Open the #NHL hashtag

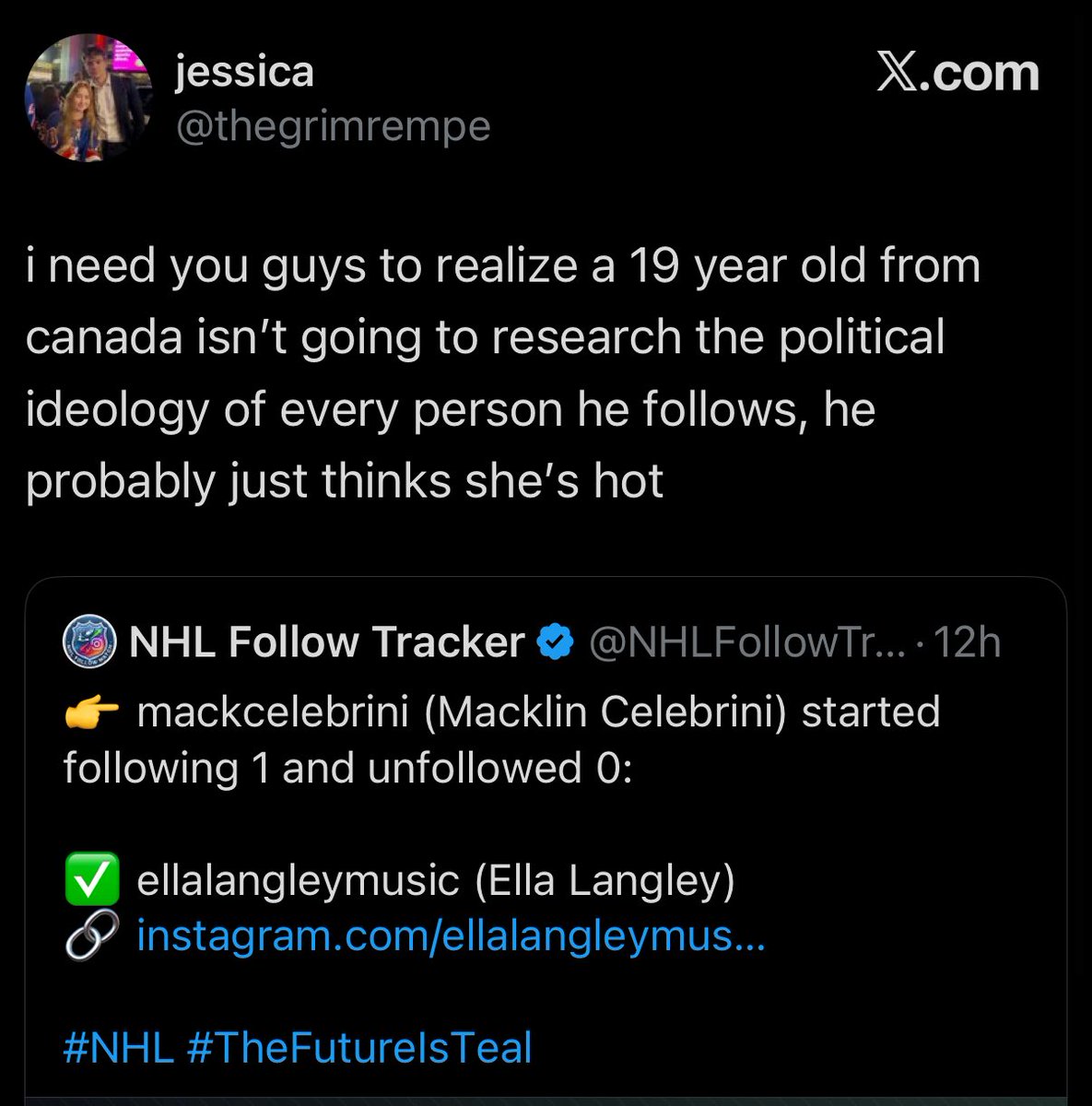[x=118, y=1048]
